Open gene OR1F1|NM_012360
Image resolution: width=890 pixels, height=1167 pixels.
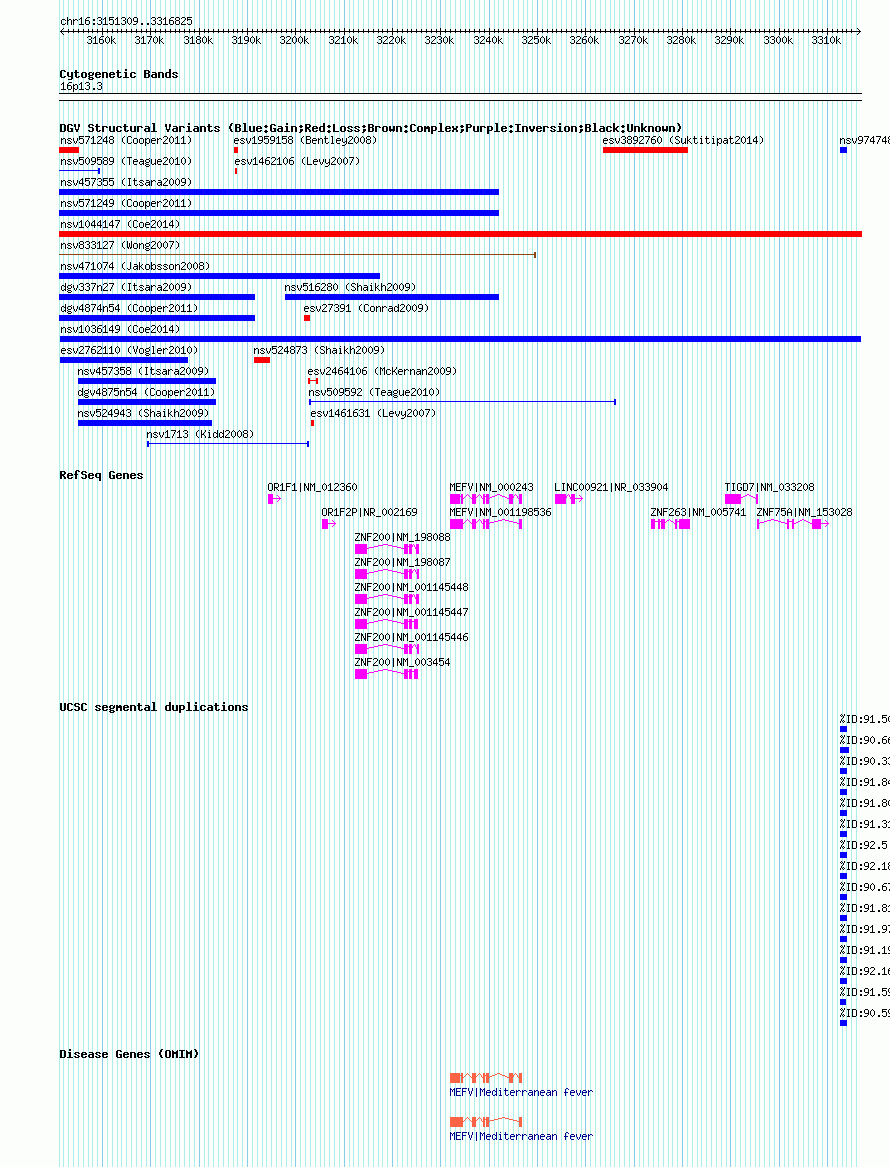tap(313, 487)
